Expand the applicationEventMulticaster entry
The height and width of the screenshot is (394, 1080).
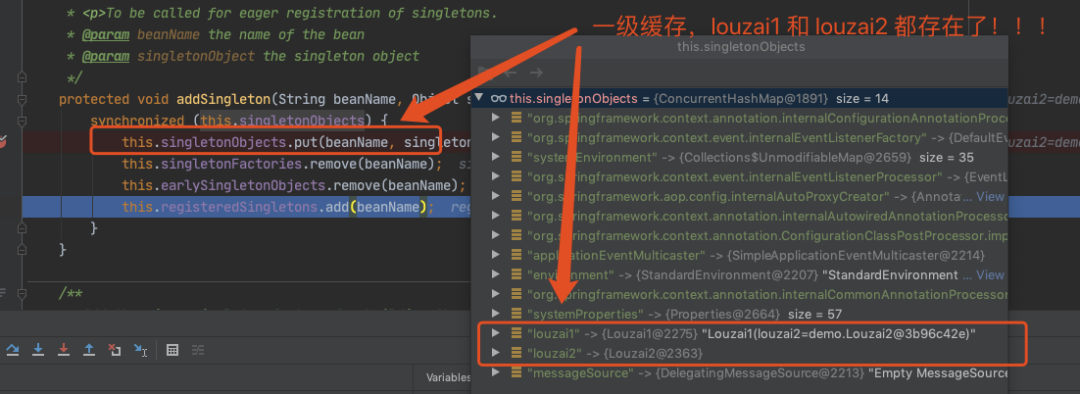495,255
